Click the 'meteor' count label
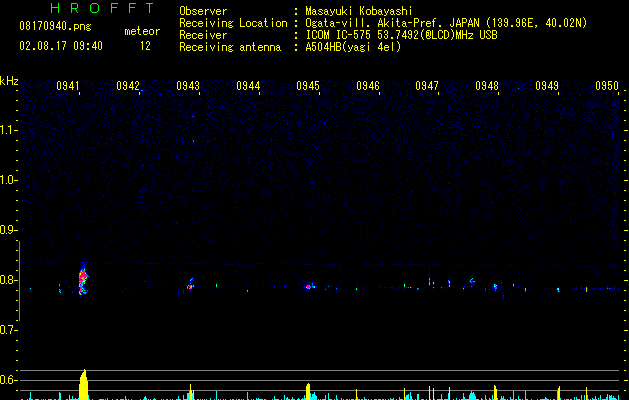The height and width of the screenshot is (400, 629). click(142, 31)
